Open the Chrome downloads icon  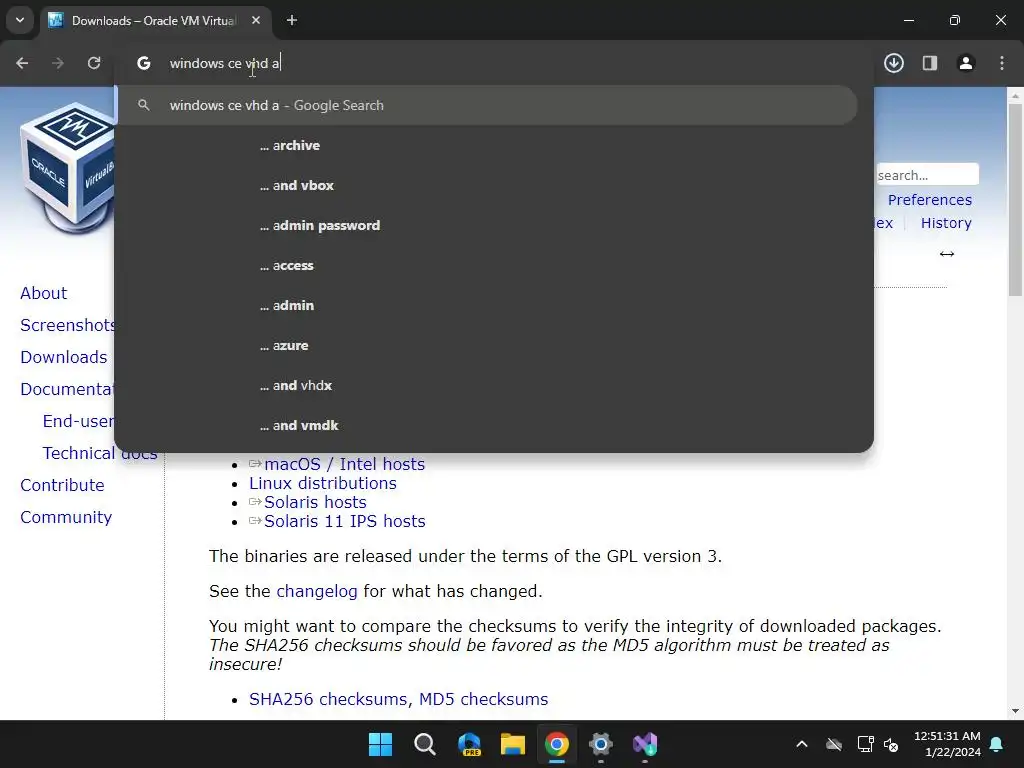pos(894,63)
